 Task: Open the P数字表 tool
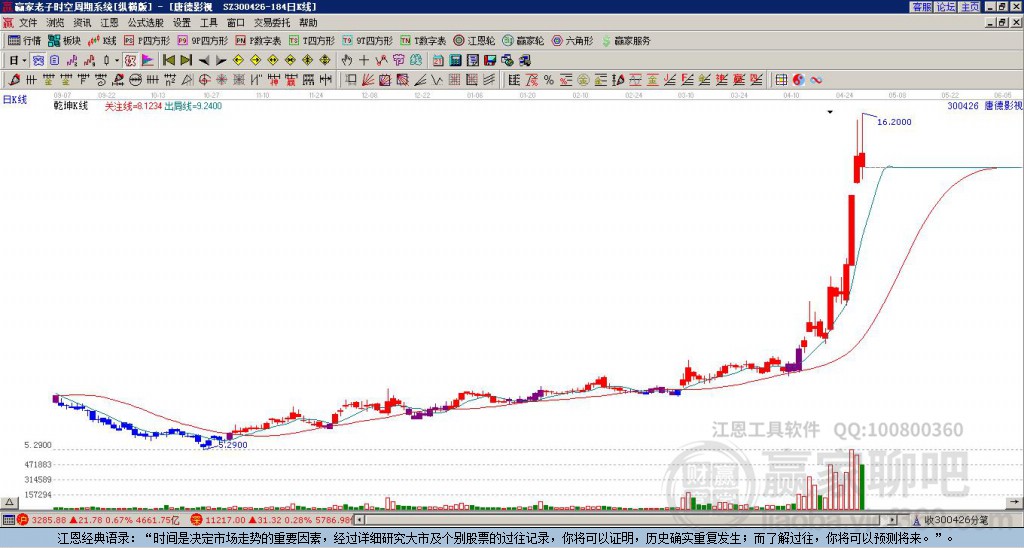(x=258, y=40)
